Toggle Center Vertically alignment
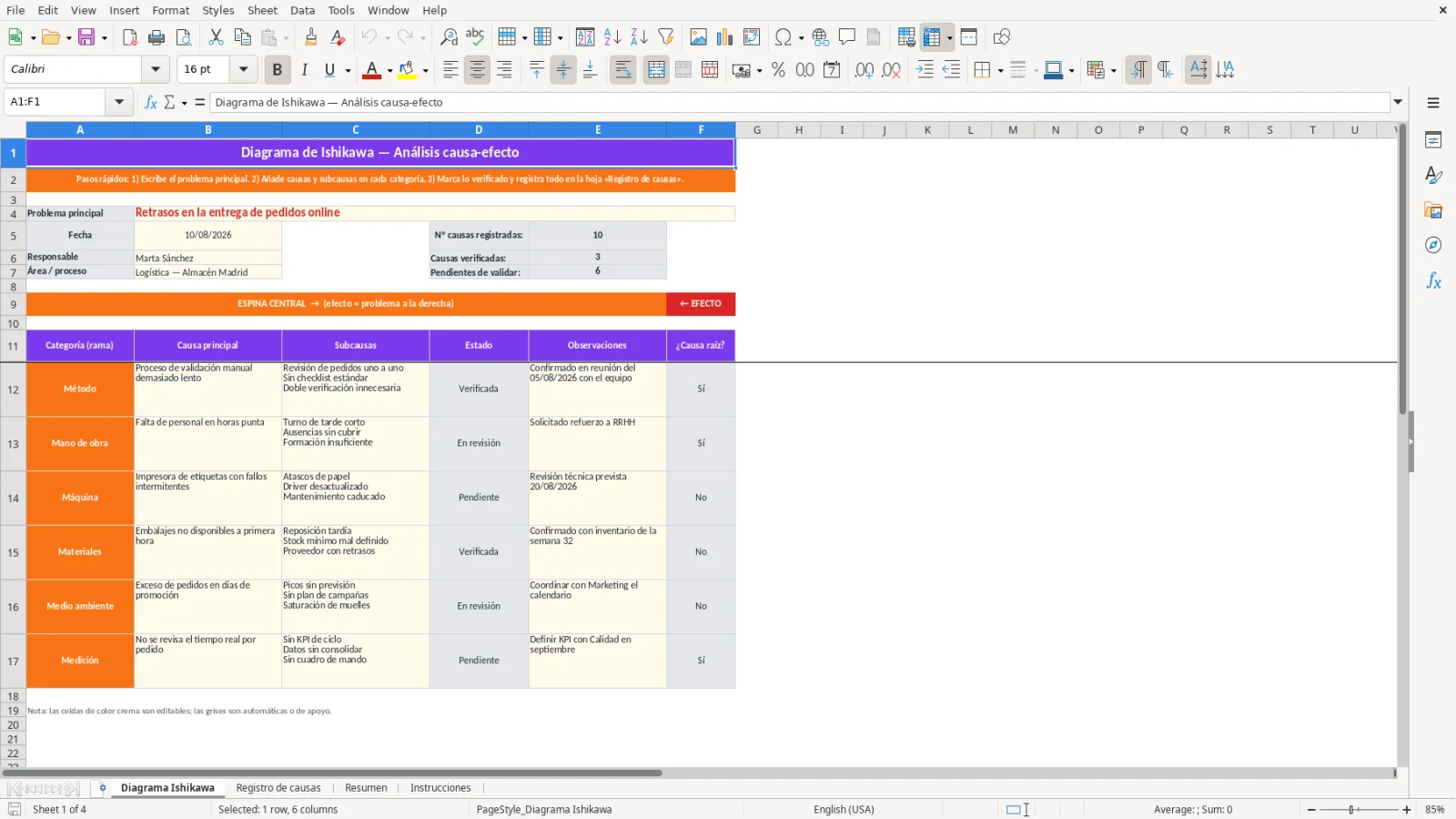The image size is (1456, 819). pos(563,69)
